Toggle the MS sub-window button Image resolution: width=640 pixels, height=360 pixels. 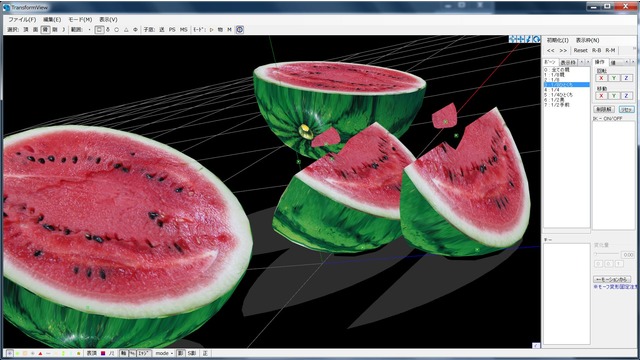(x=184, y=29)
